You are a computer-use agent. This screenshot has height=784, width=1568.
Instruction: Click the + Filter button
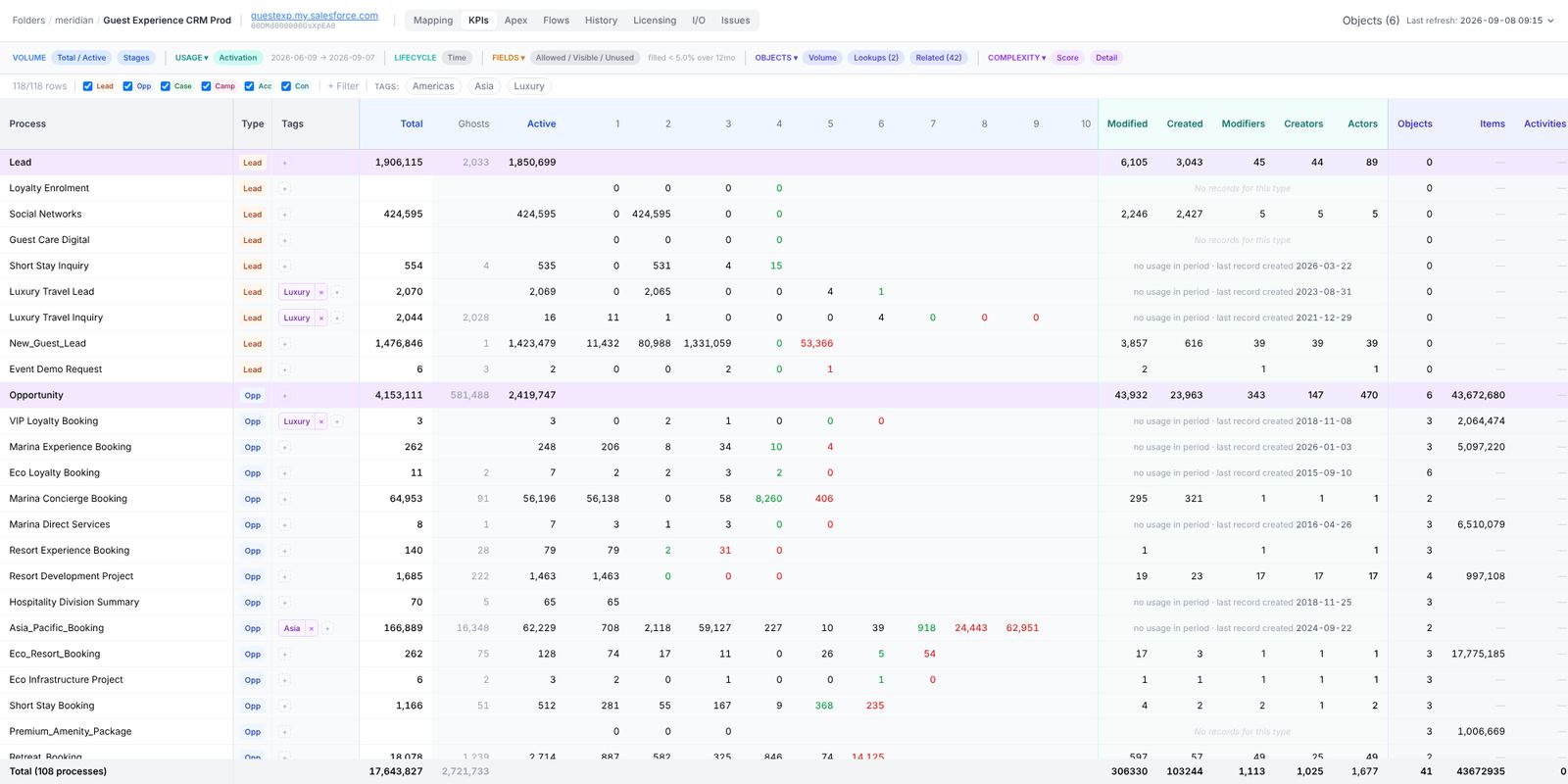click(x=343, y=86)
